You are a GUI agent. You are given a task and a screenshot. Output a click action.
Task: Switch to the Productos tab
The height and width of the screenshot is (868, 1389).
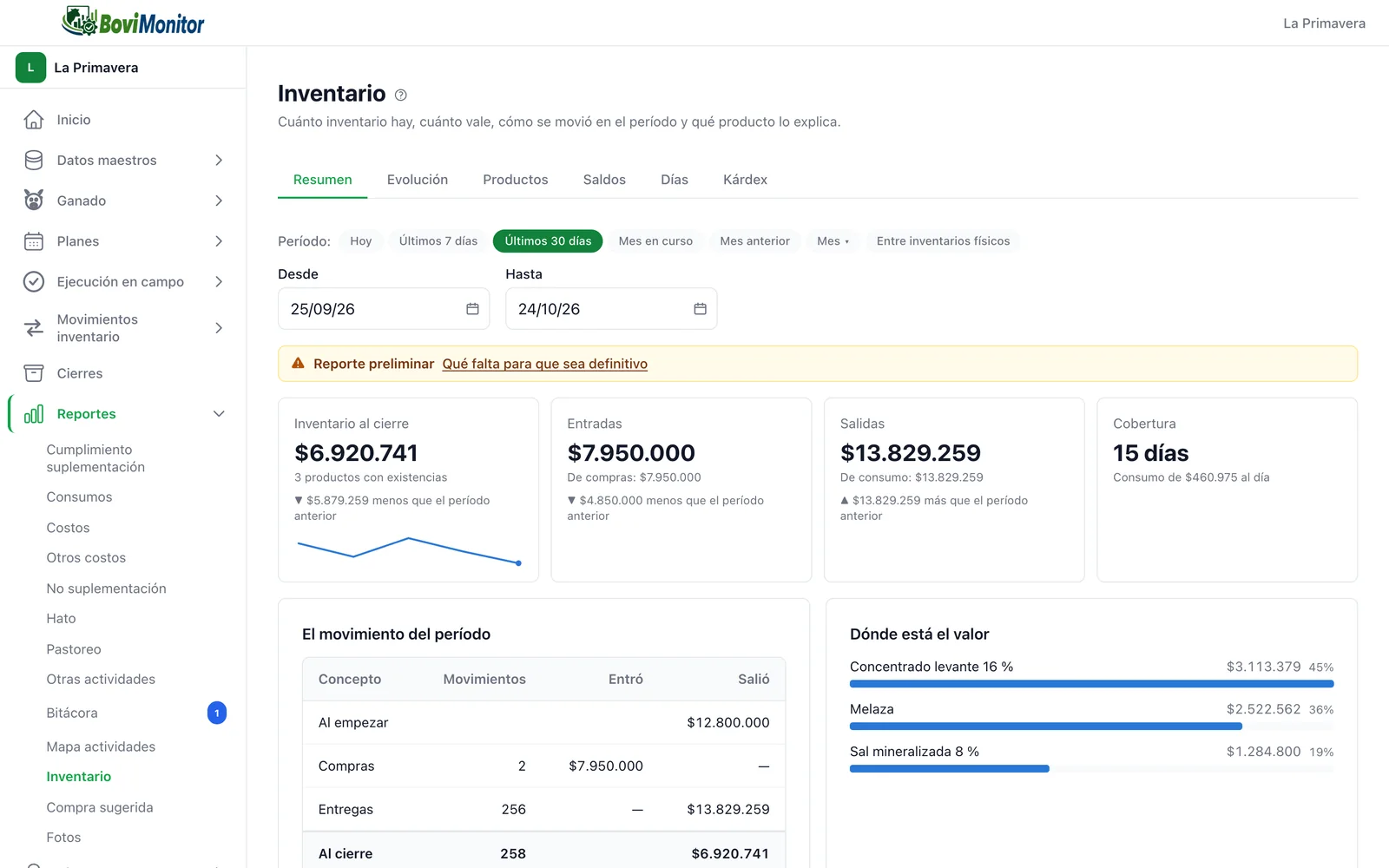[516, 180]
